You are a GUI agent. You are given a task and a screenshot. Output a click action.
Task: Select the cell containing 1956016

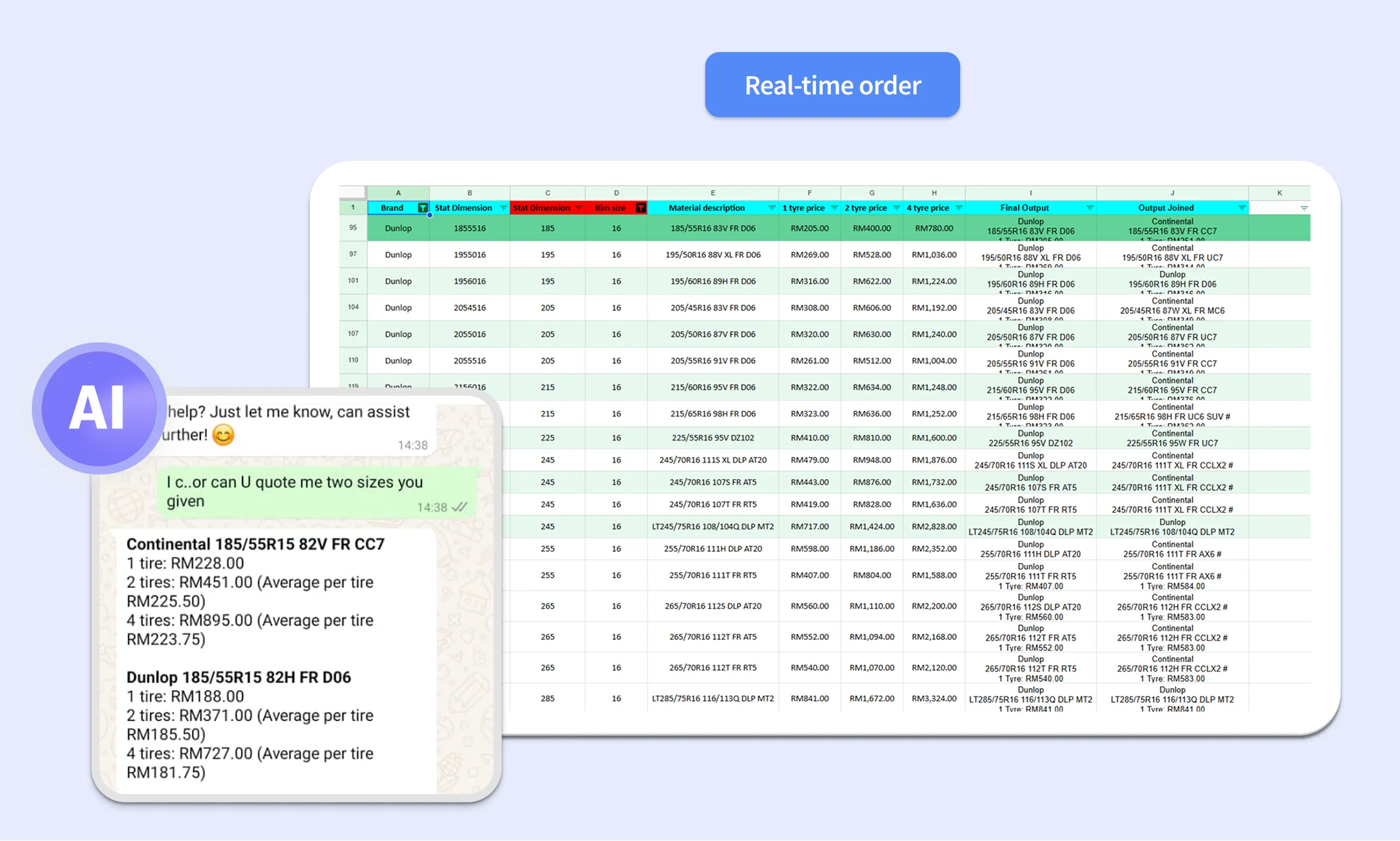[470, 281]
